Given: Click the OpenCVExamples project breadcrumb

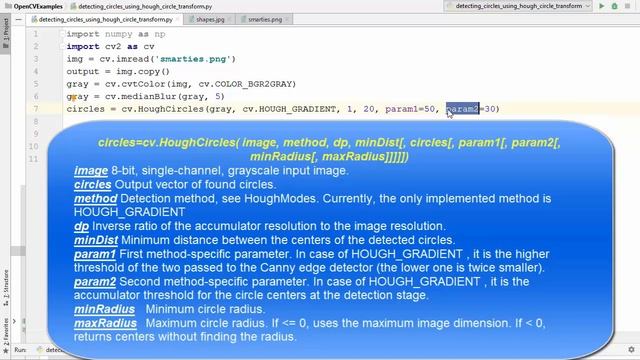Looking at the screenshot, I should point(34,7).
